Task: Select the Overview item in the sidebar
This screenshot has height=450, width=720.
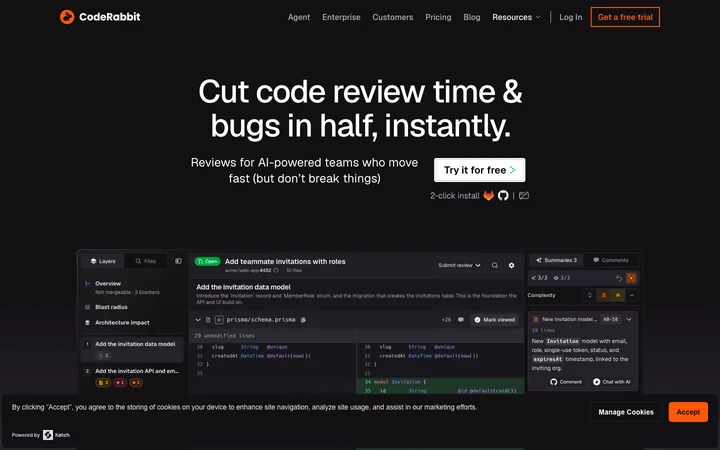Action: pos(107,283)
